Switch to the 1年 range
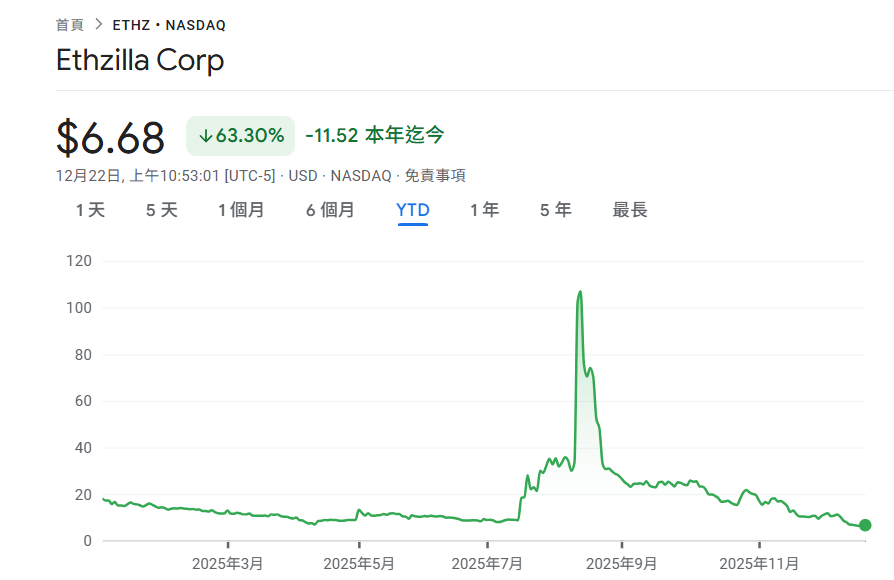 [x=484, y=210]
